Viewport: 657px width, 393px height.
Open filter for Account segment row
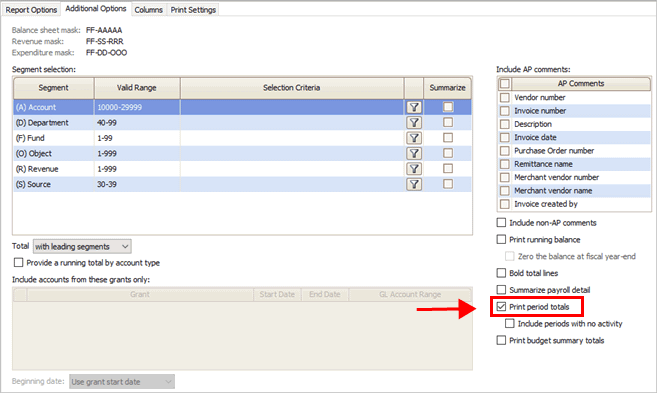click(414, 107)
